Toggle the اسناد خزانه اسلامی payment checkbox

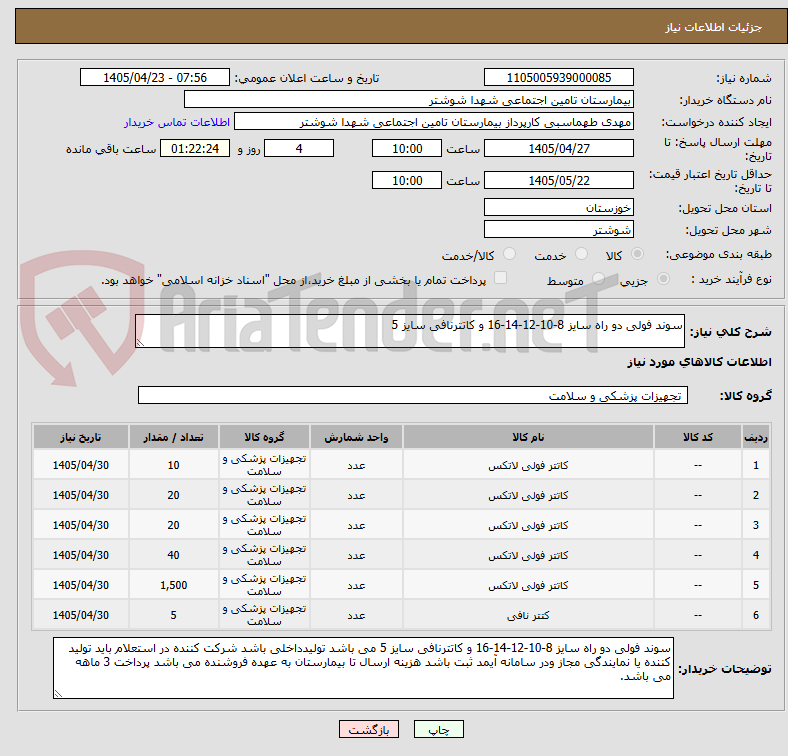(501, 278)
